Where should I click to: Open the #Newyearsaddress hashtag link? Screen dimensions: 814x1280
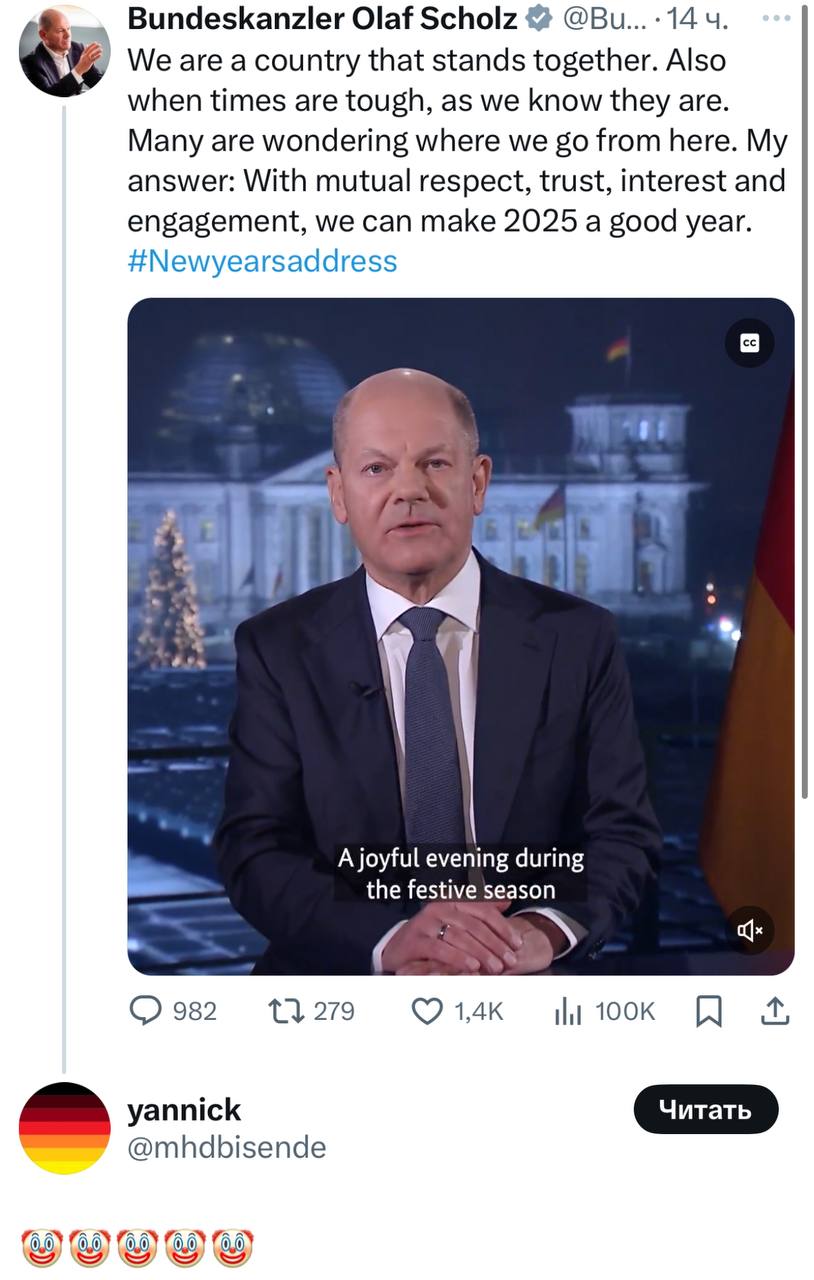(x=262, y=261)
